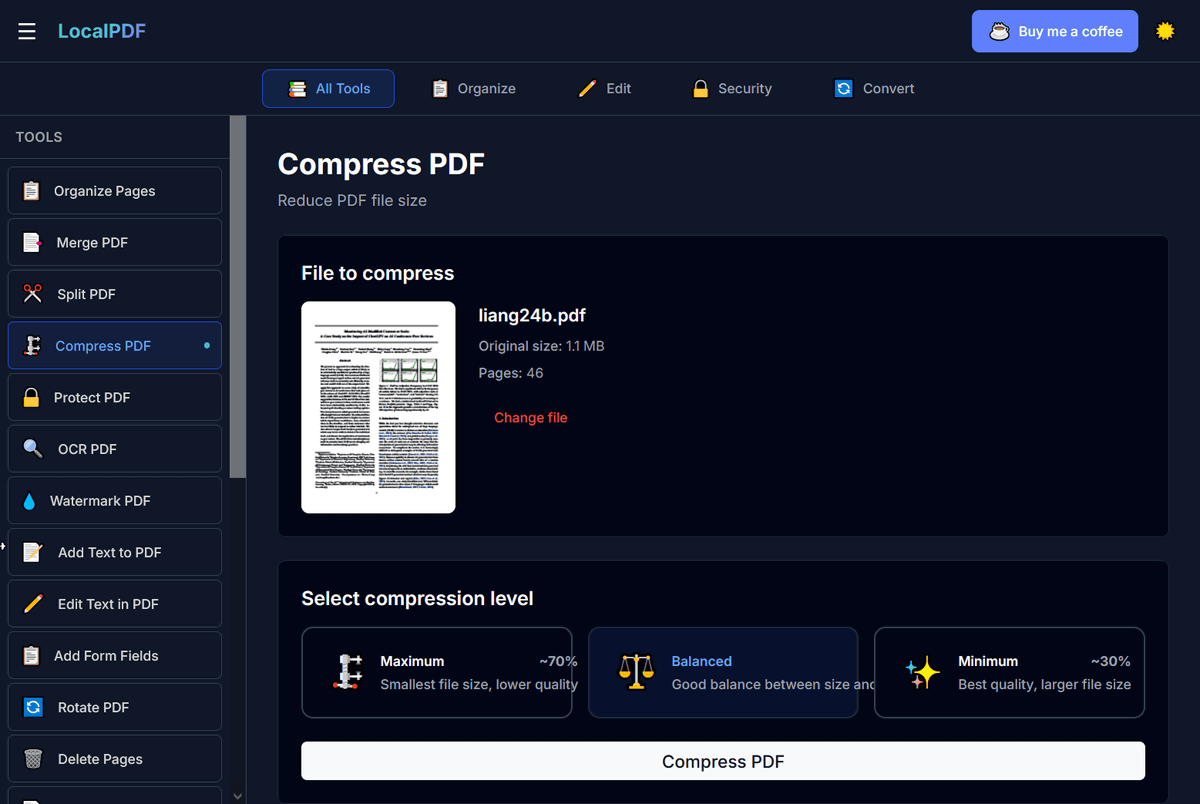This screenshot has width=1200, height=804.
Task: Select the All Tools tab
Action: tap(328, 88)
